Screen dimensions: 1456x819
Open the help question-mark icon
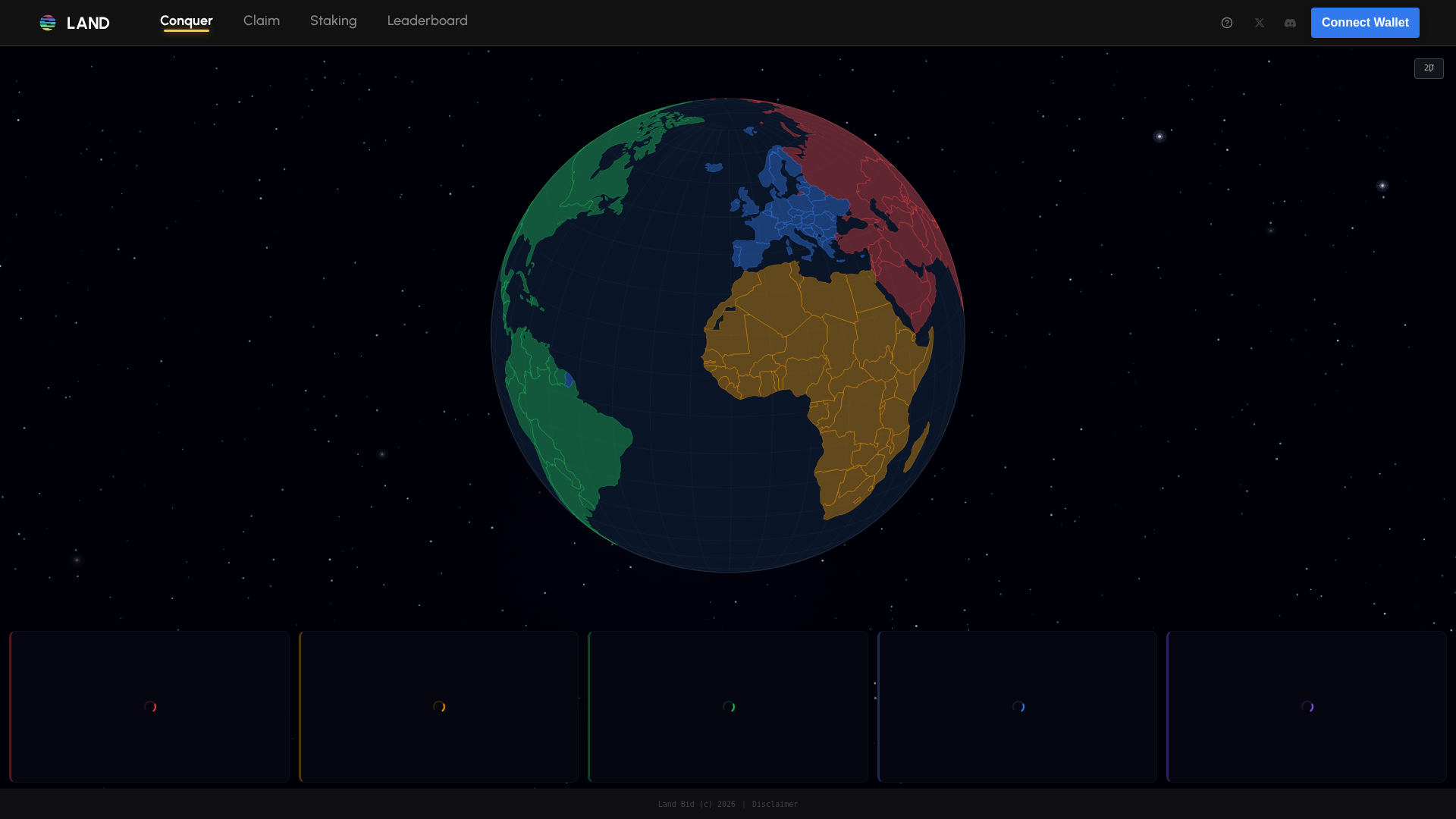tap(1227, 23)
